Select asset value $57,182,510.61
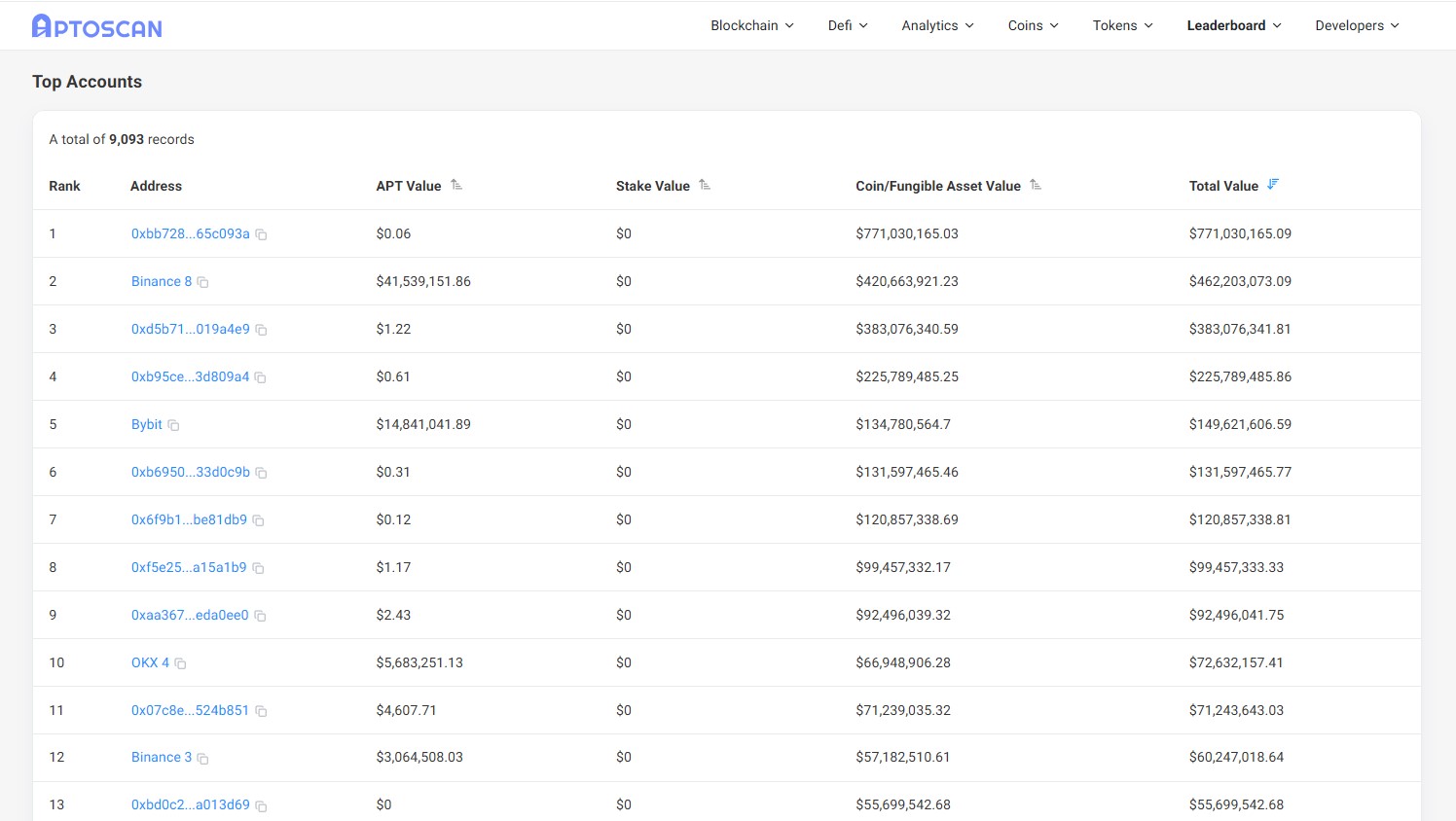 903,757
